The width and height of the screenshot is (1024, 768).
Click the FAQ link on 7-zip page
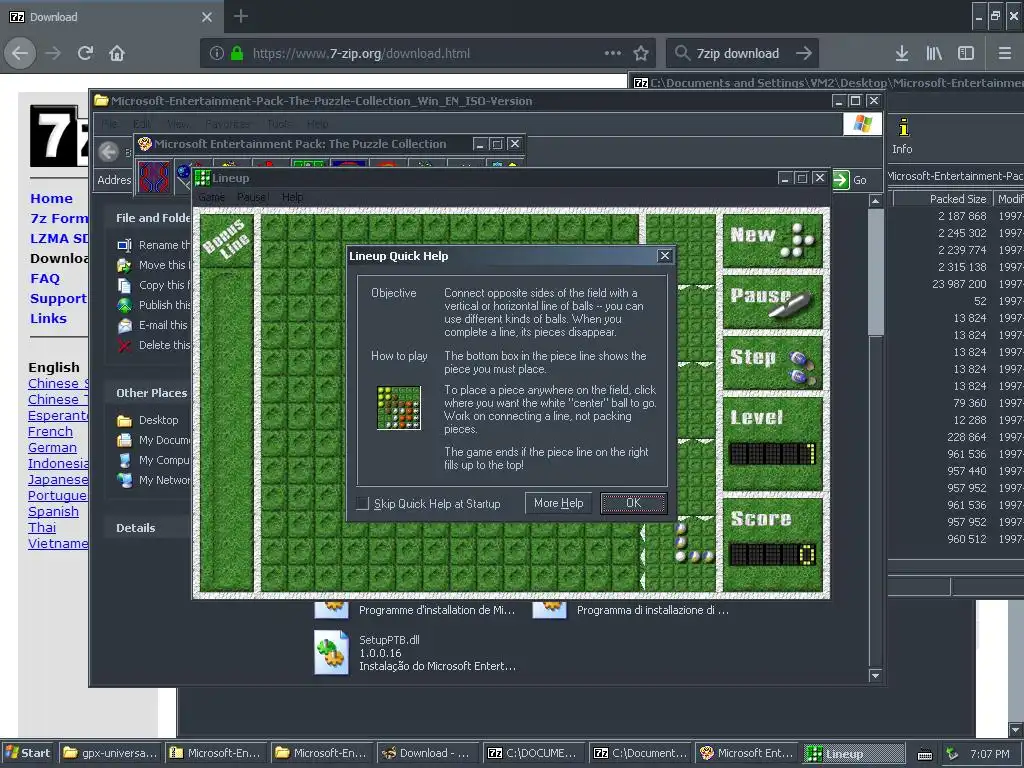[45, 279]
